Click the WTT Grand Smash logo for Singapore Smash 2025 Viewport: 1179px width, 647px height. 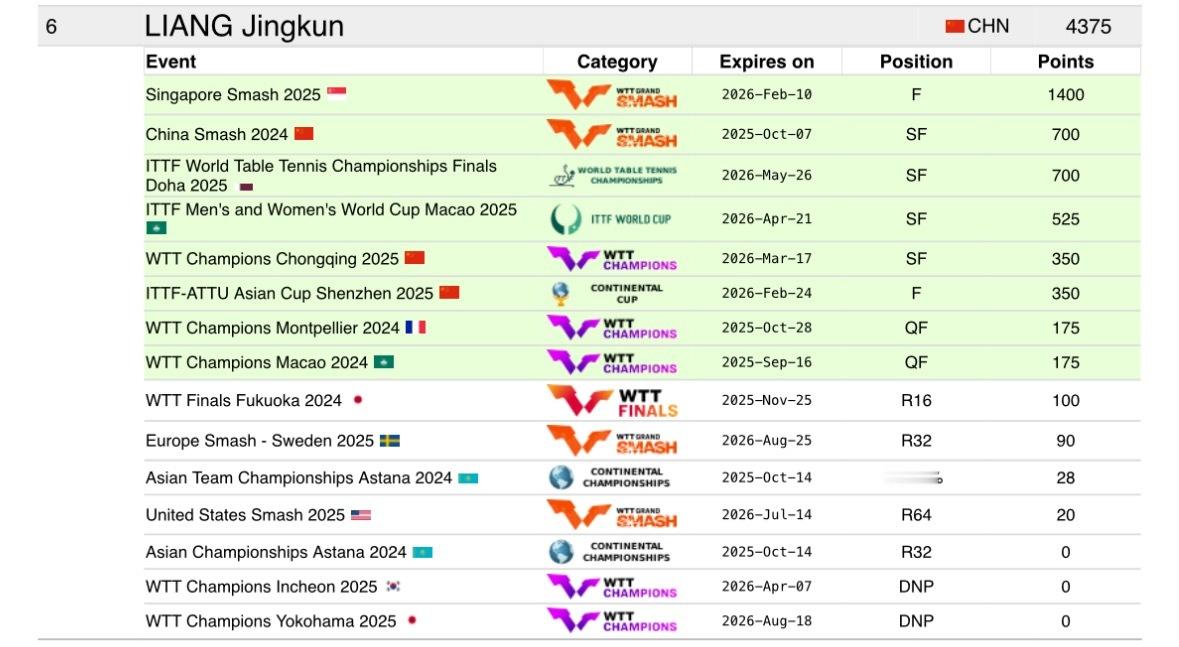coord(612,96)
